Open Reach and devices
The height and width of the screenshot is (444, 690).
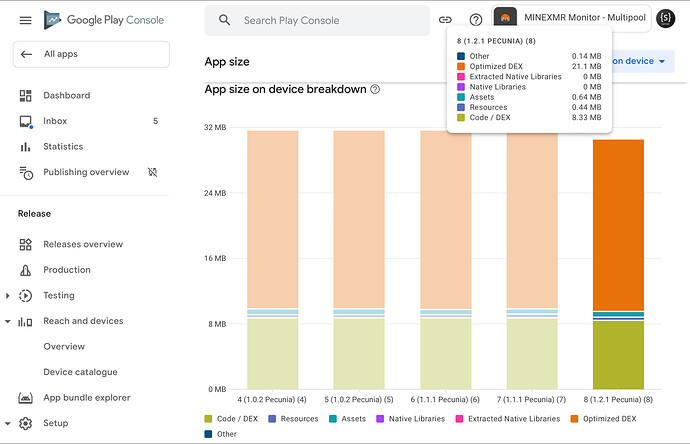click(83, 321)
